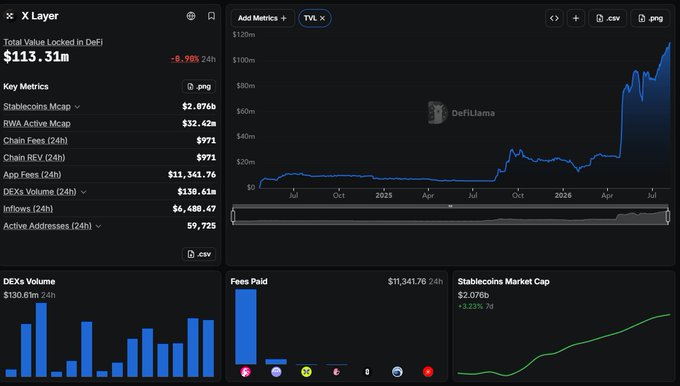The image size is (680, 386).
Task: Open the Chain REV (24h) link
Action: click(34, 157)
